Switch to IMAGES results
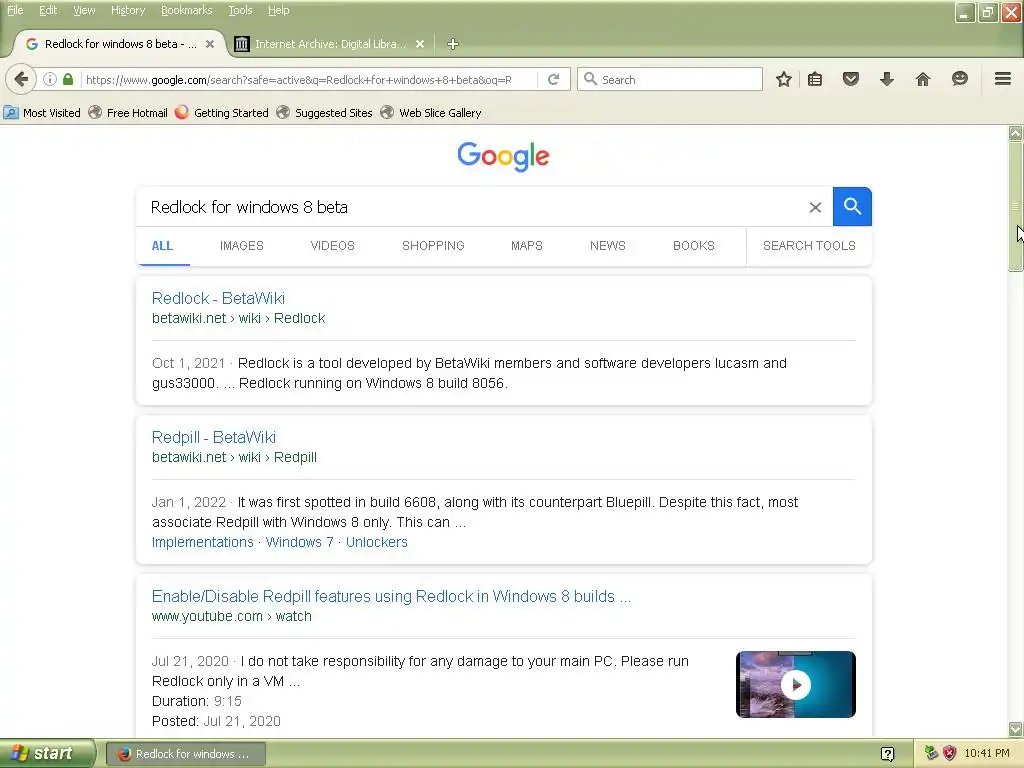The height and width of the screenshot is (768, 1024). (242, 246)
